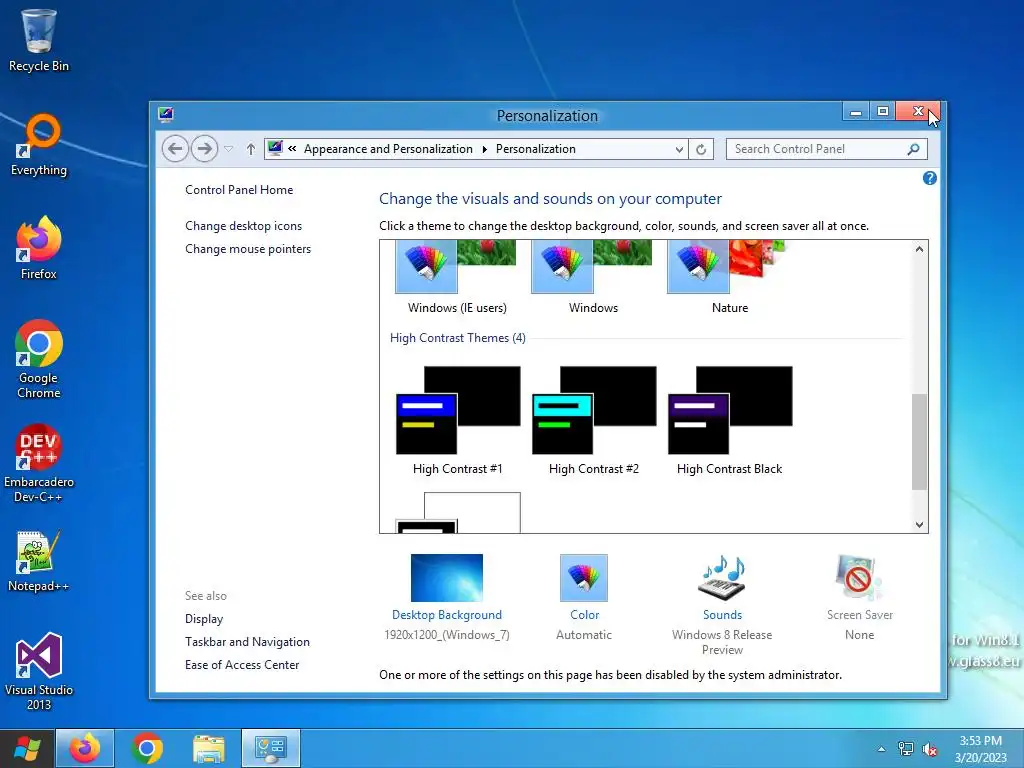Select the partially visible High Contrast White theme

click(458, 513)
